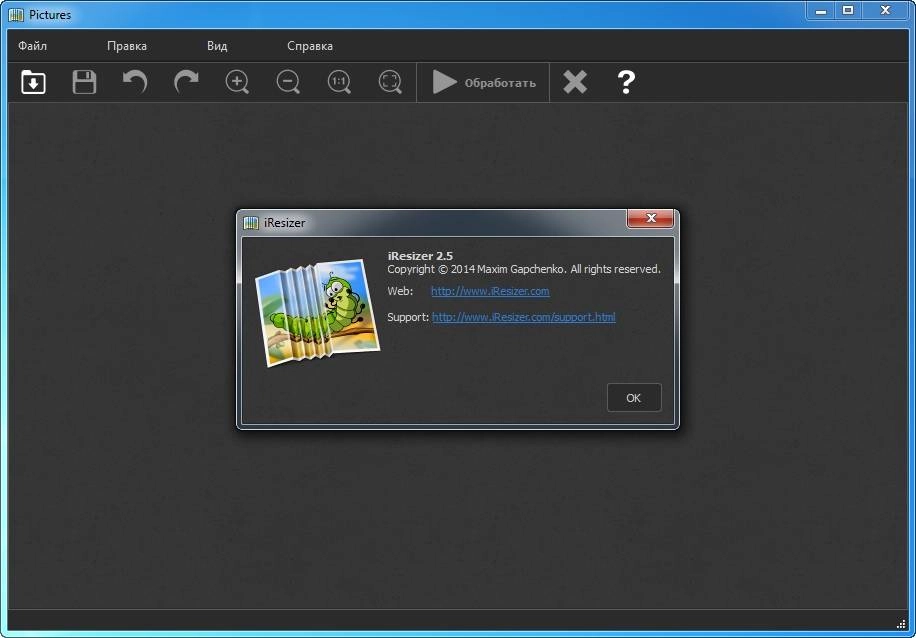The width and height of the screenshot is (916, 638).
Task: Open the iResizer support.html link
Action: point(523,317)
